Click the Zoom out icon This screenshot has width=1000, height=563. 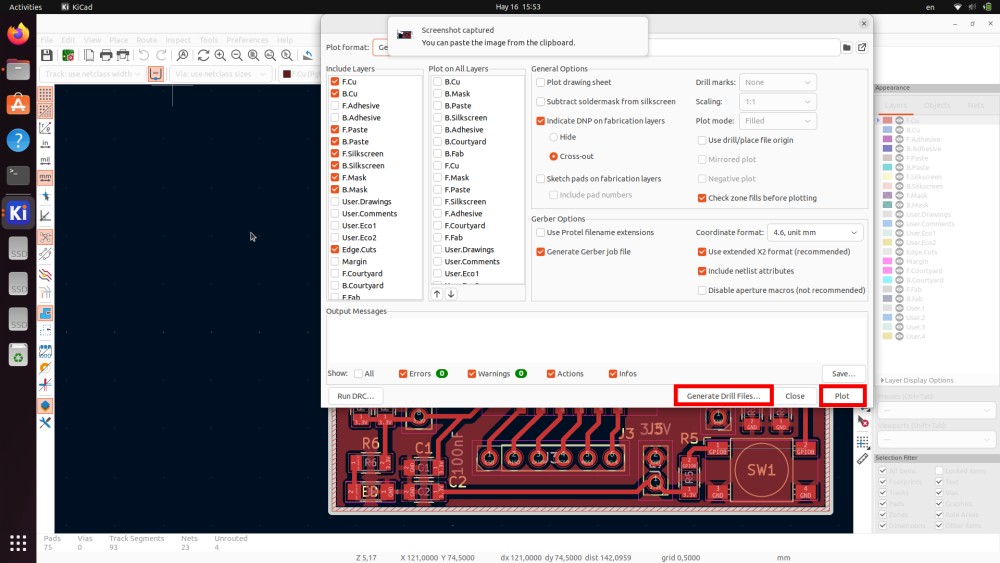click(x=237, y=55)
